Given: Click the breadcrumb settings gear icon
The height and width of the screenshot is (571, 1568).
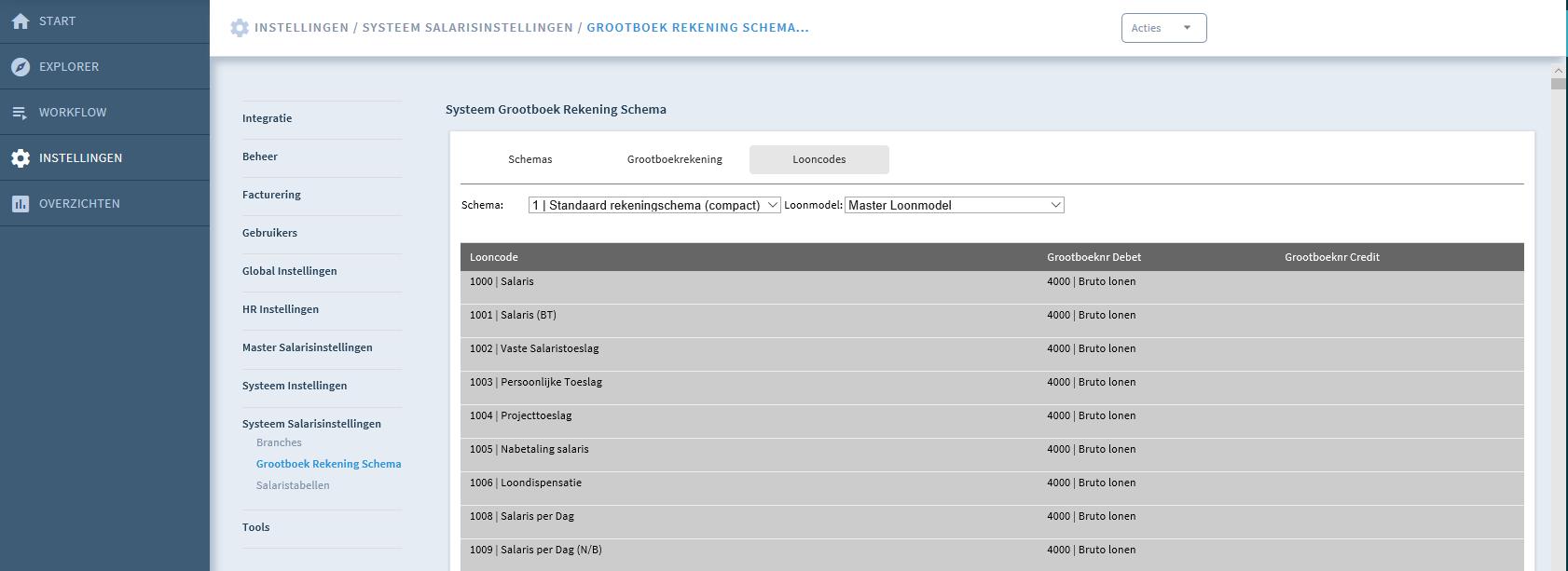Looking at the screenshot, I should tap(240, 28).
